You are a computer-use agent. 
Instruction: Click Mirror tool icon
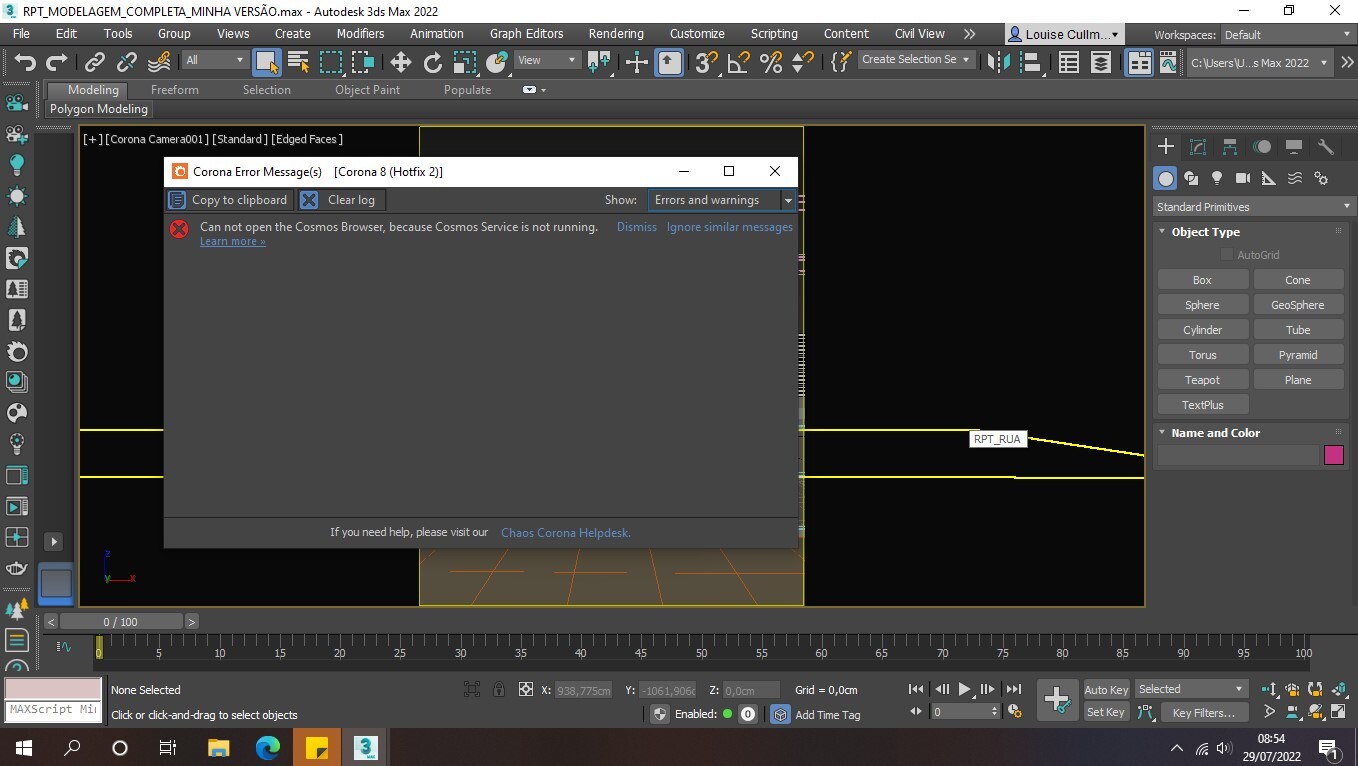[998, 62]
